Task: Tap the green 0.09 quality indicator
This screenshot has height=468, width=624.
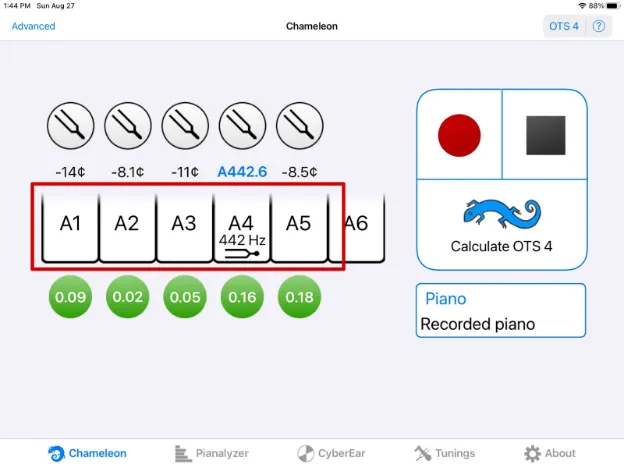Action: 70,297
